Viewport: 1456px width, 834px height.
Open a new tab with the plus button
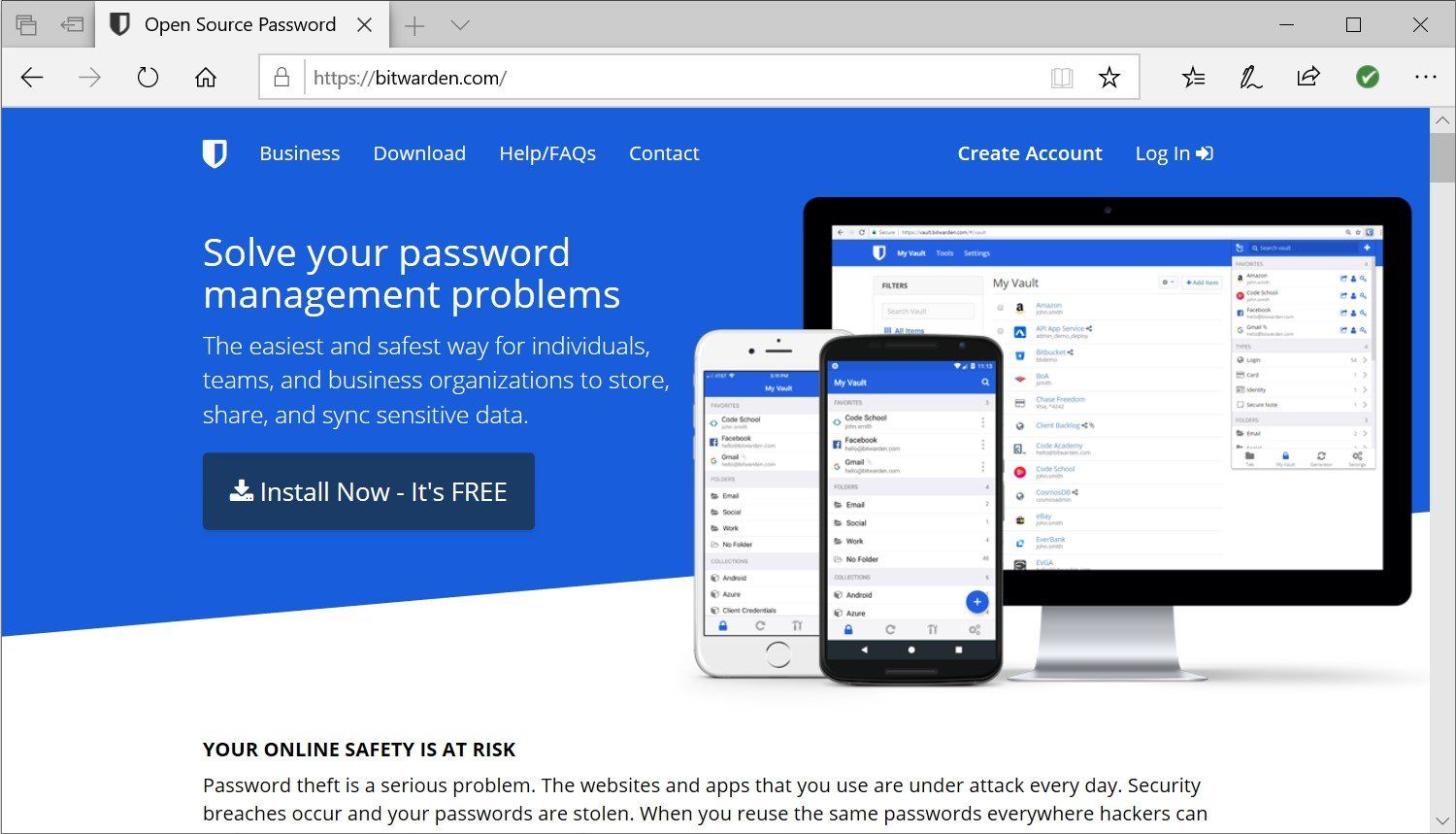click(x=414, y=25)
